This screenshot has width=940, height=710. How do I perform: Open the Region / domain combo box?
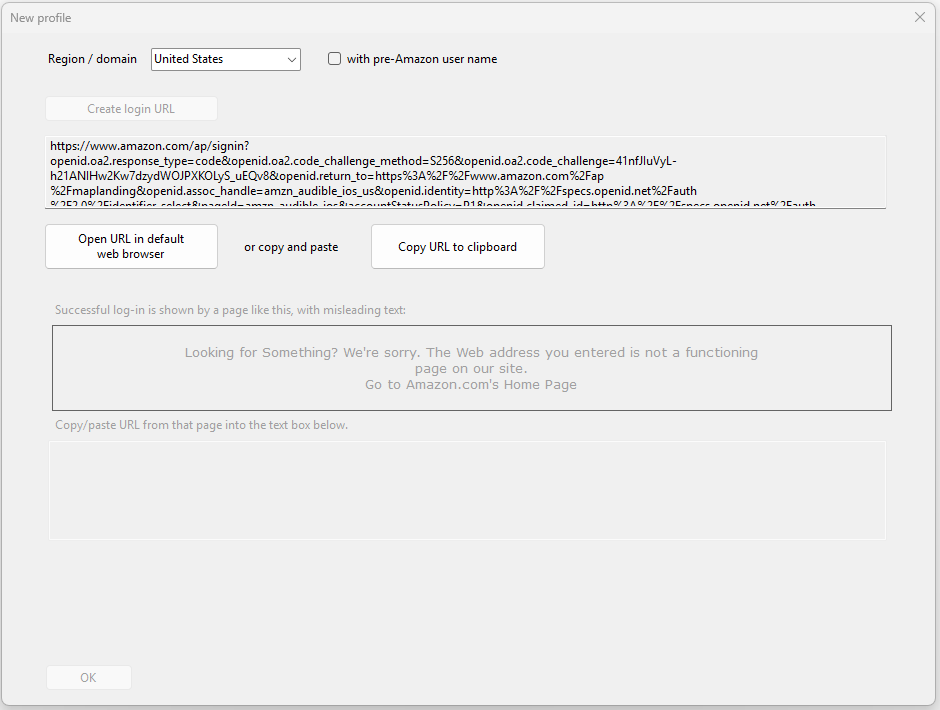point(225,59)
